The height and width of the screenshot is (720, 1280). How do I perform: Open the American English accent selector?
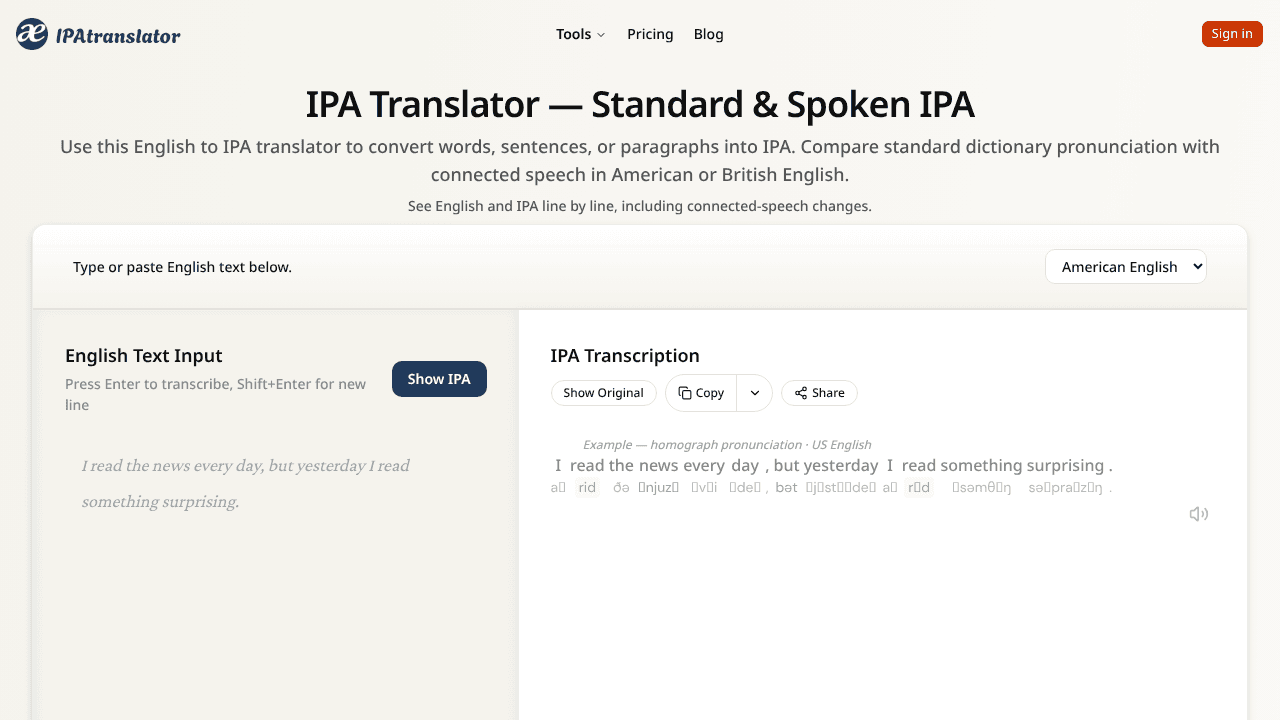click(x=1126, y=267)
